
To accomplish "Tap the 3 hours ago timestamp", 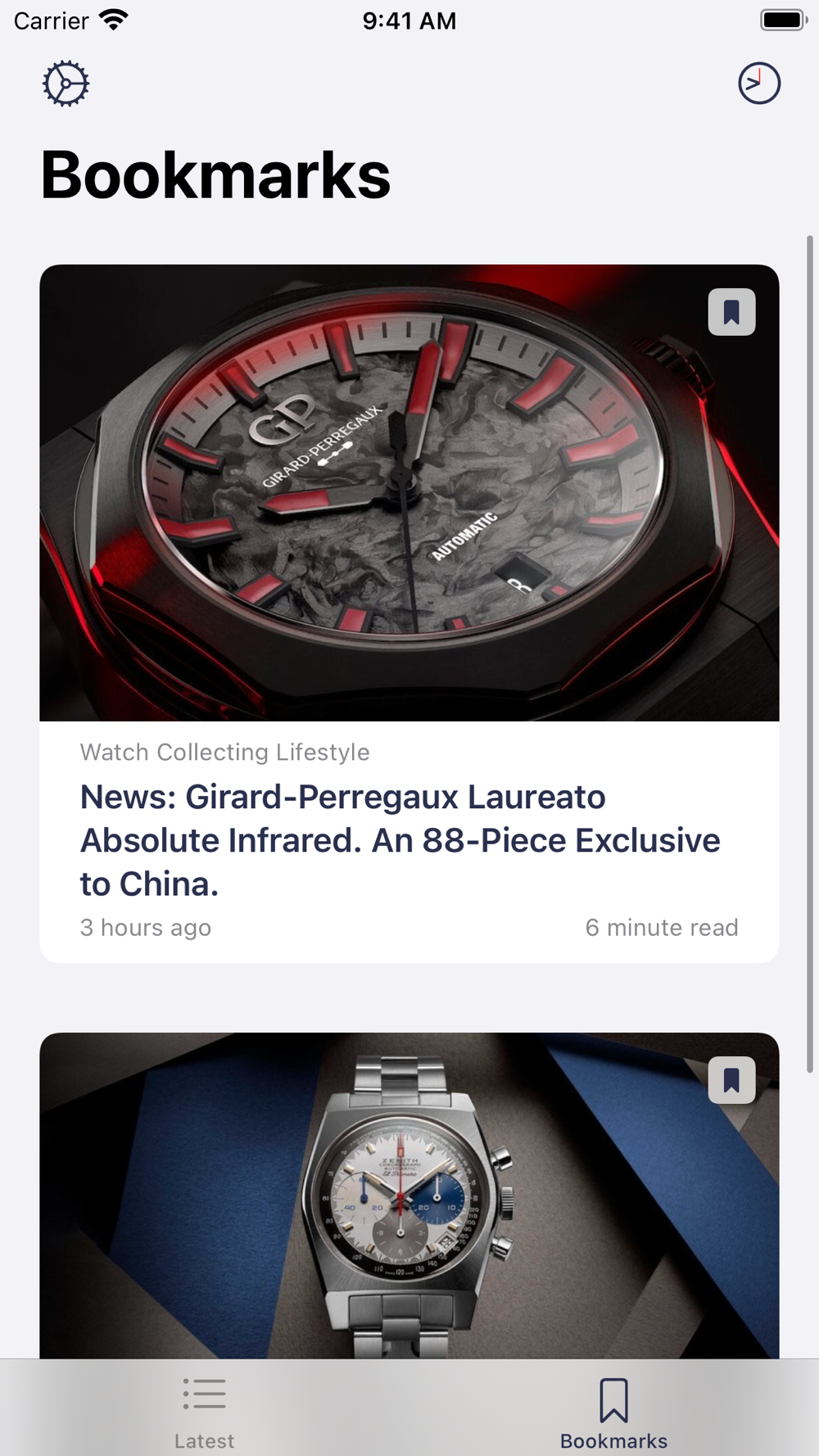I will pyautogui.click(x=146, y=927).
